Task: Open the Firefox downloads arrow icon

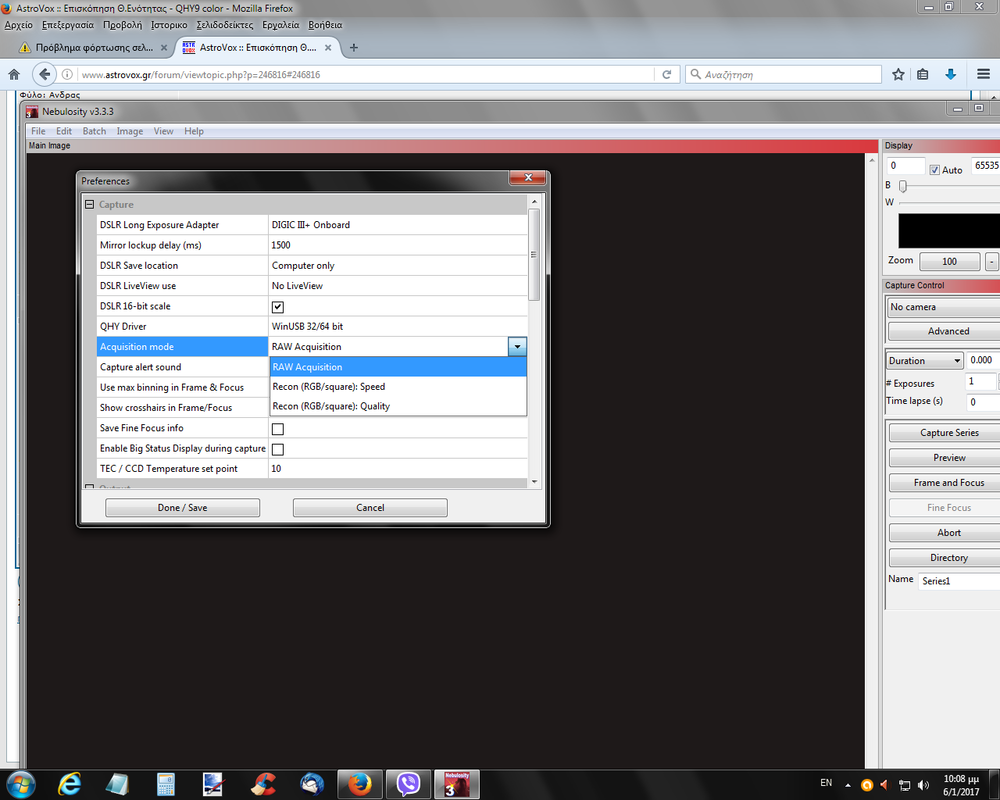Action: (x=950, y=74)
